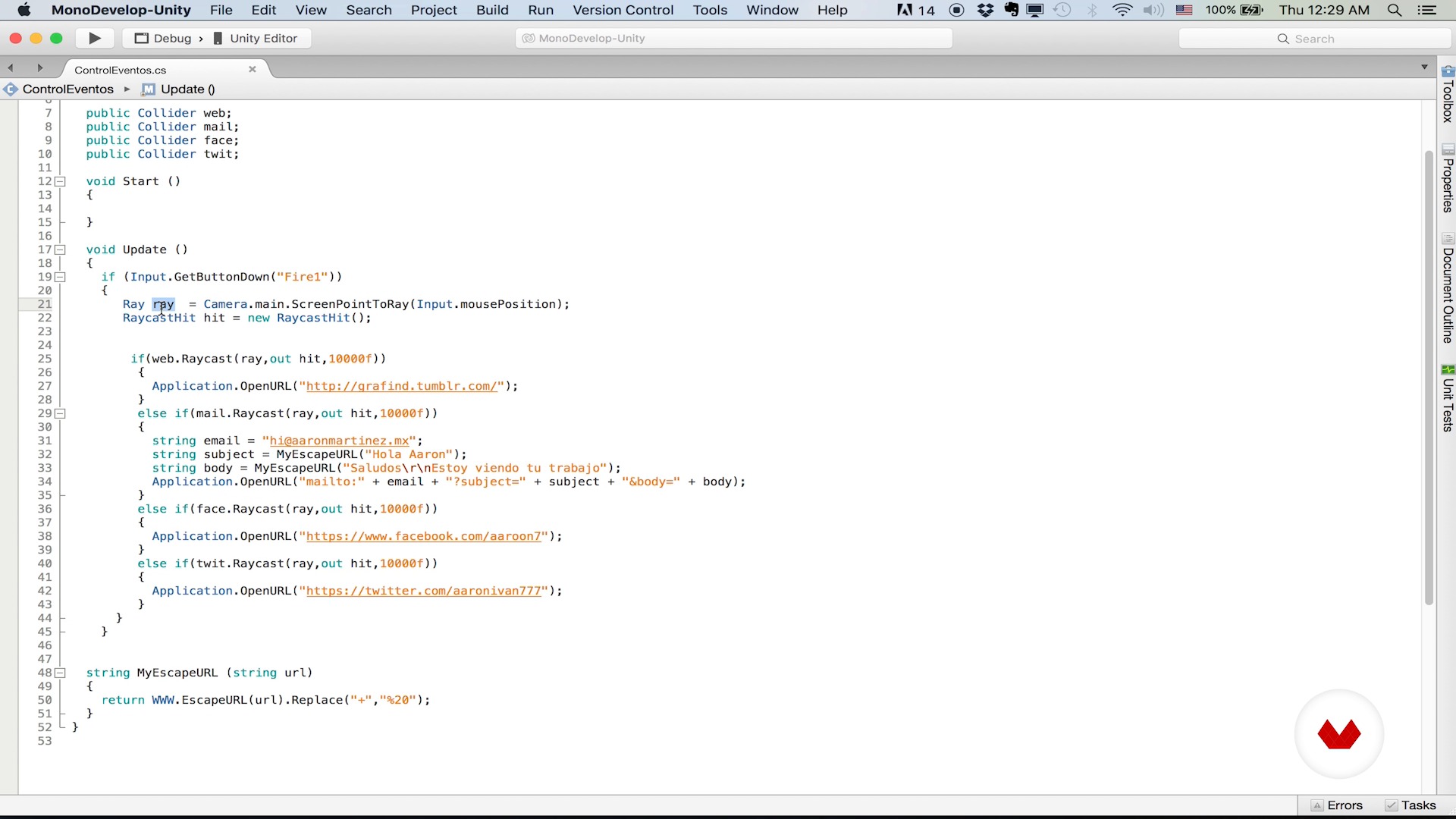
Task: Open the Document Outline side panel
Action: [x=1448, y=288]
